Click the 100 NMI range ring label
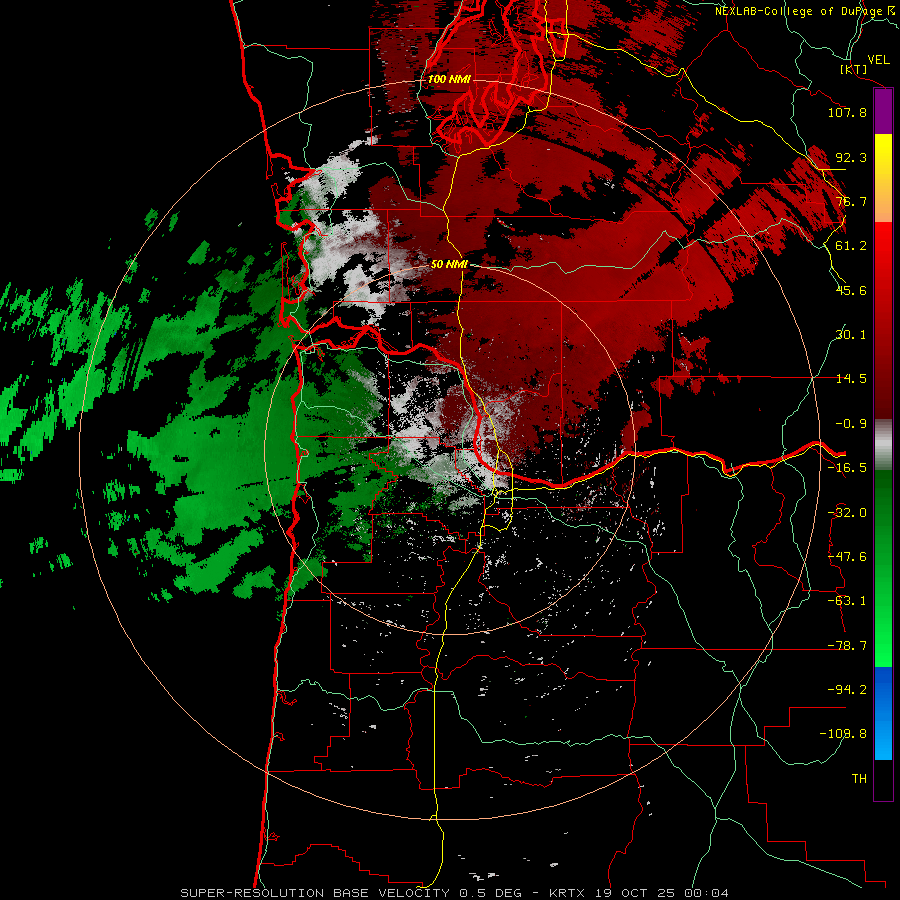The image size is (900, 900). tap(449, 79)
